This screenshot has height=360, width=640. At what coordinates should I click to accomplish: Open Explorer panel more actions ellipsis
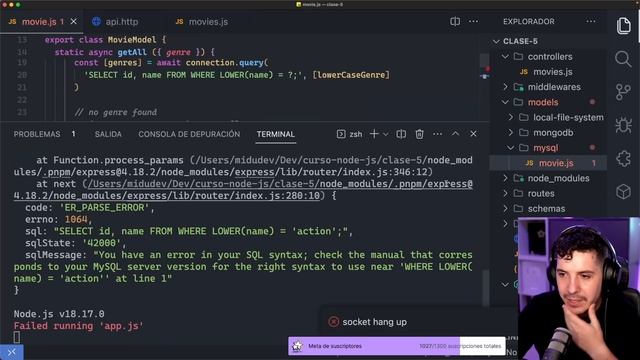pyautogui.click(x=591, y=21)
